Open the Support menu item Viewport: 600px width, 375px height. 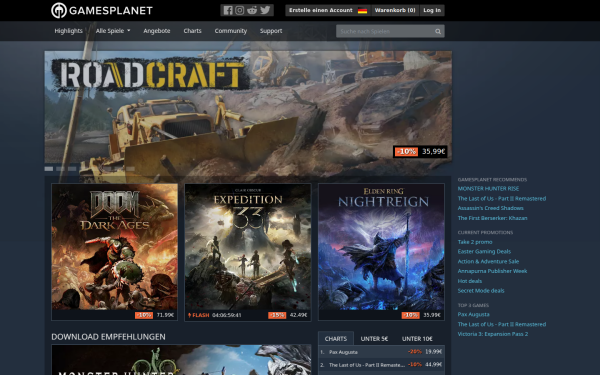pyautogui.click(x=271, y=31)
